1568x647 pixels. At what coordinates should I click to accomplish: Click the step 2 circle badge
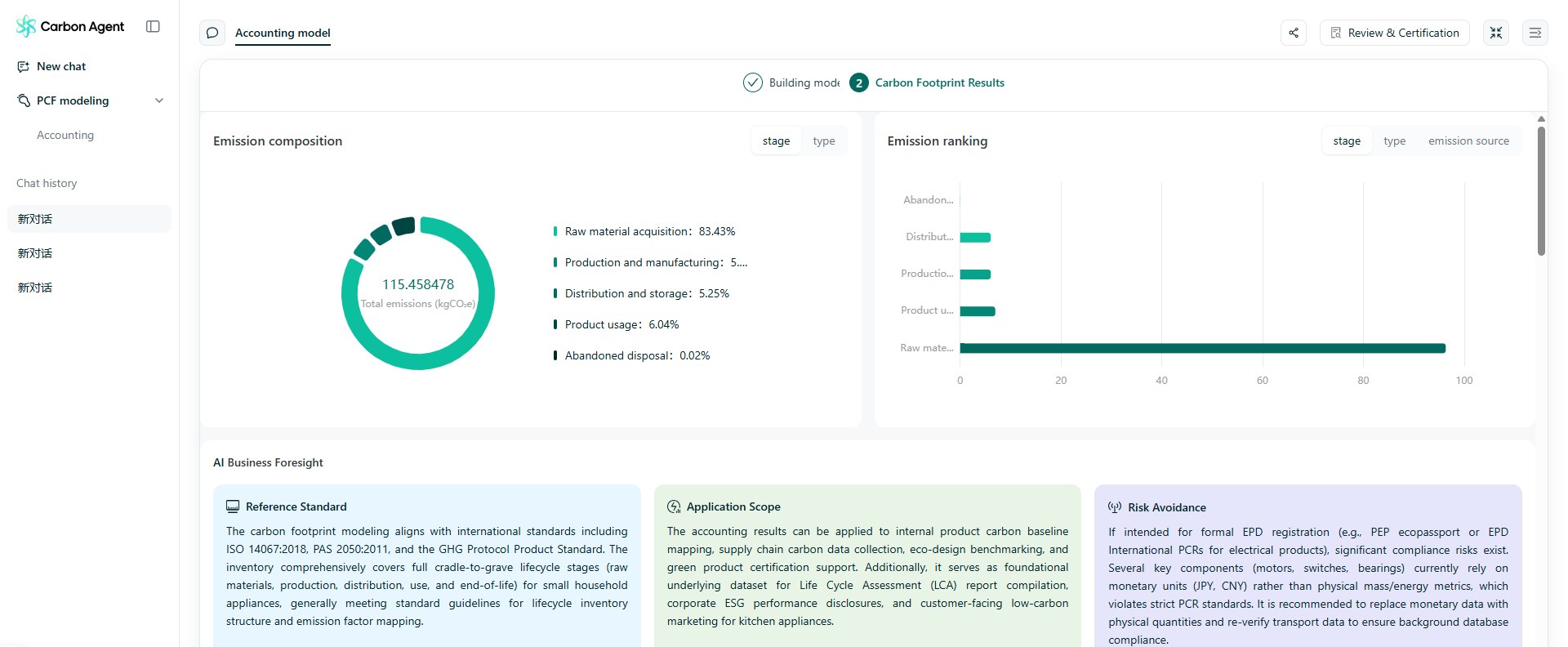click(859, 83)
